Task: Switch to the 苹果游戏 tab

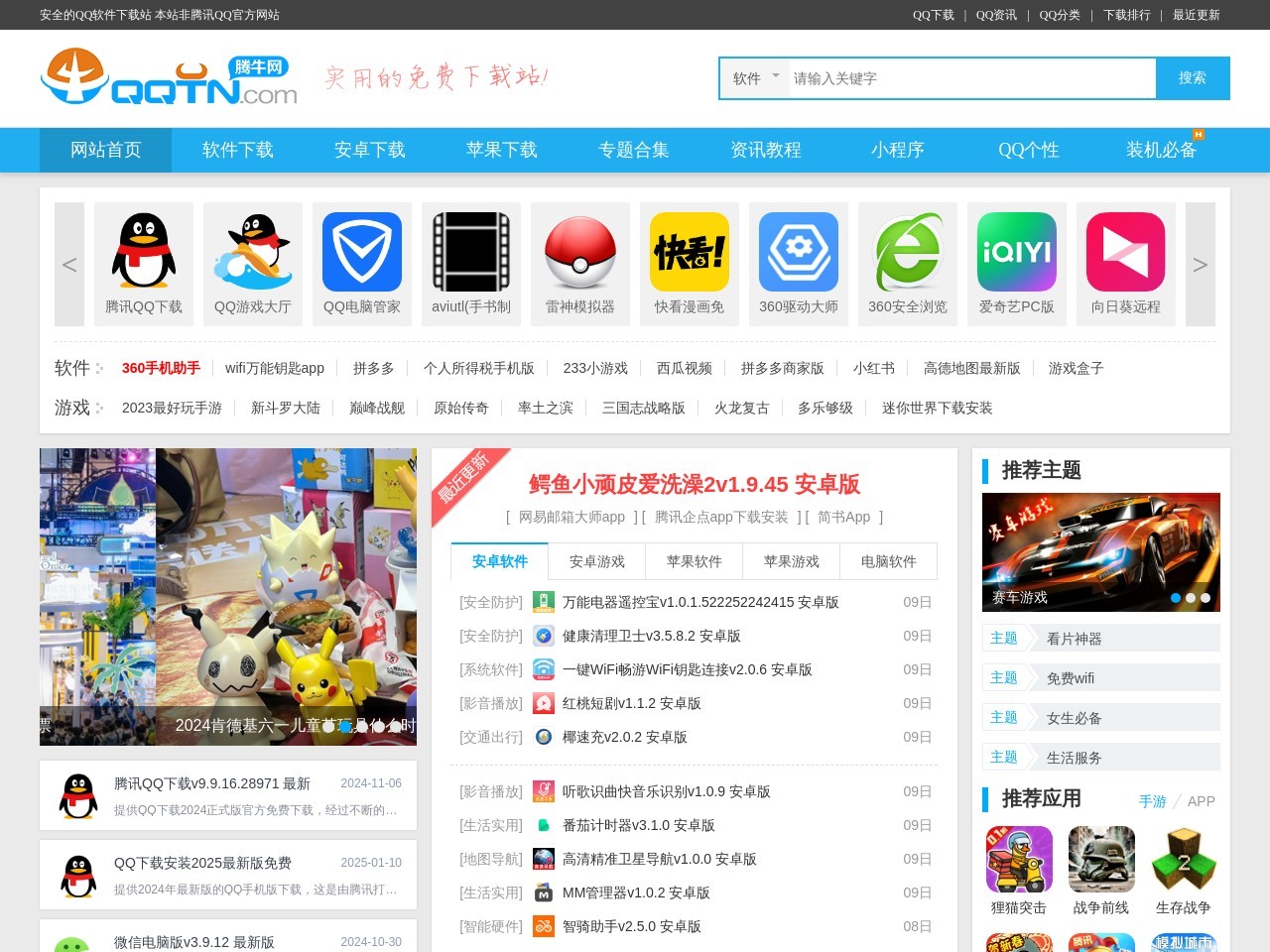Action: [792, 561]
